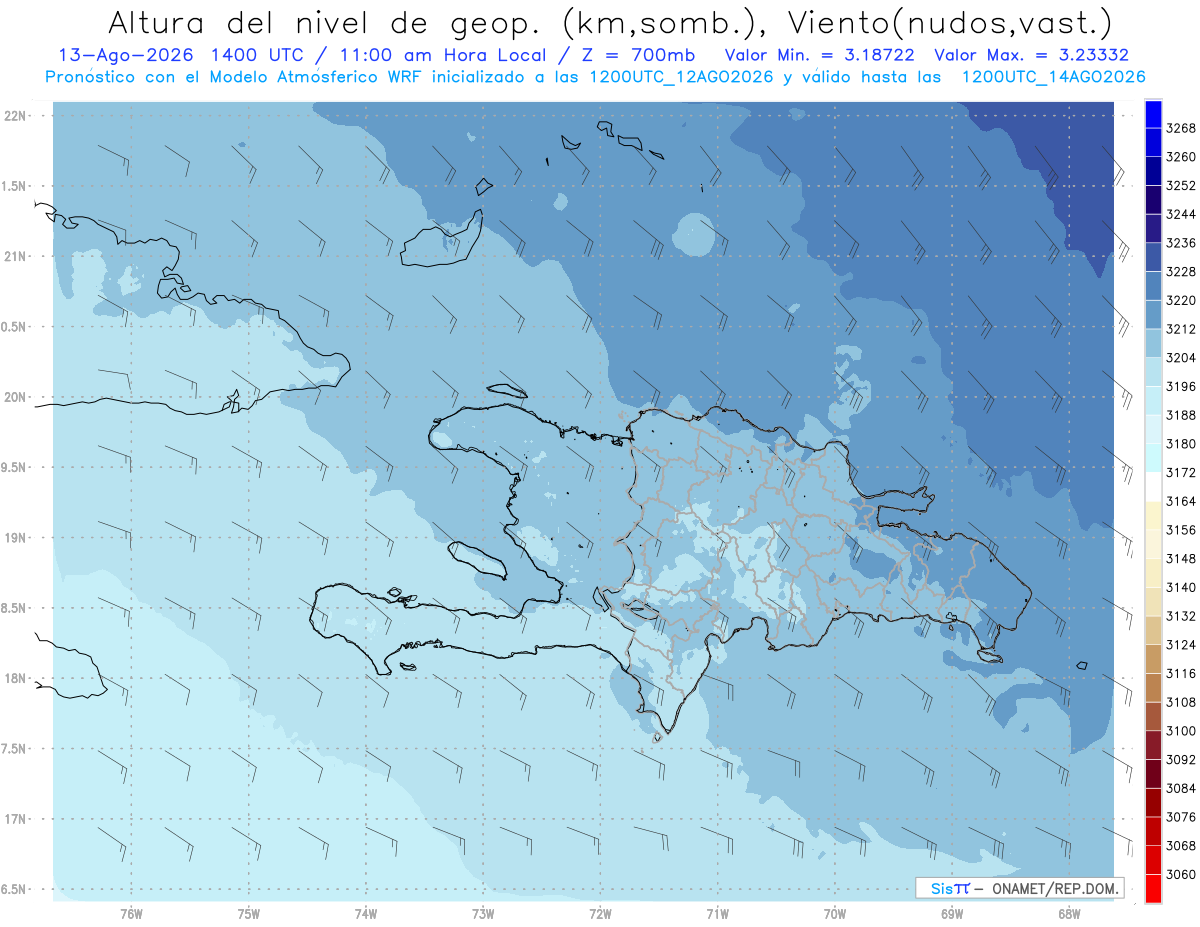Screen dimensions: 1200x927
Task: Pick legend color between 3196 and 3188
Action: click(1152, 400)
